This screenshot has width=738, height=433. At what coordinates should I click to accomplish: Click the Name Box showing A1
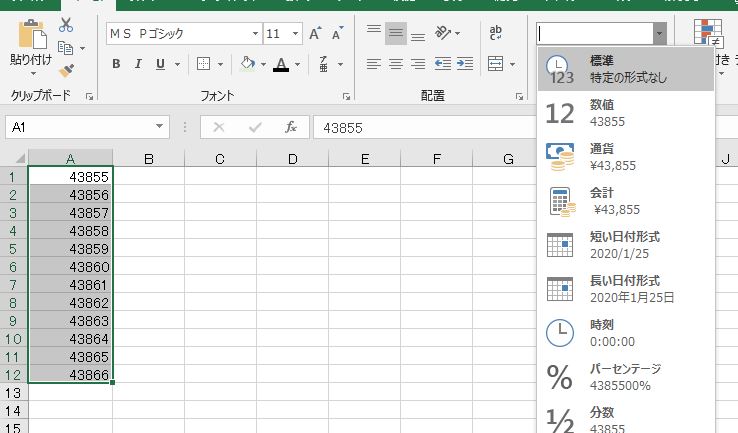pyautogui.click(x=87, y=127)
